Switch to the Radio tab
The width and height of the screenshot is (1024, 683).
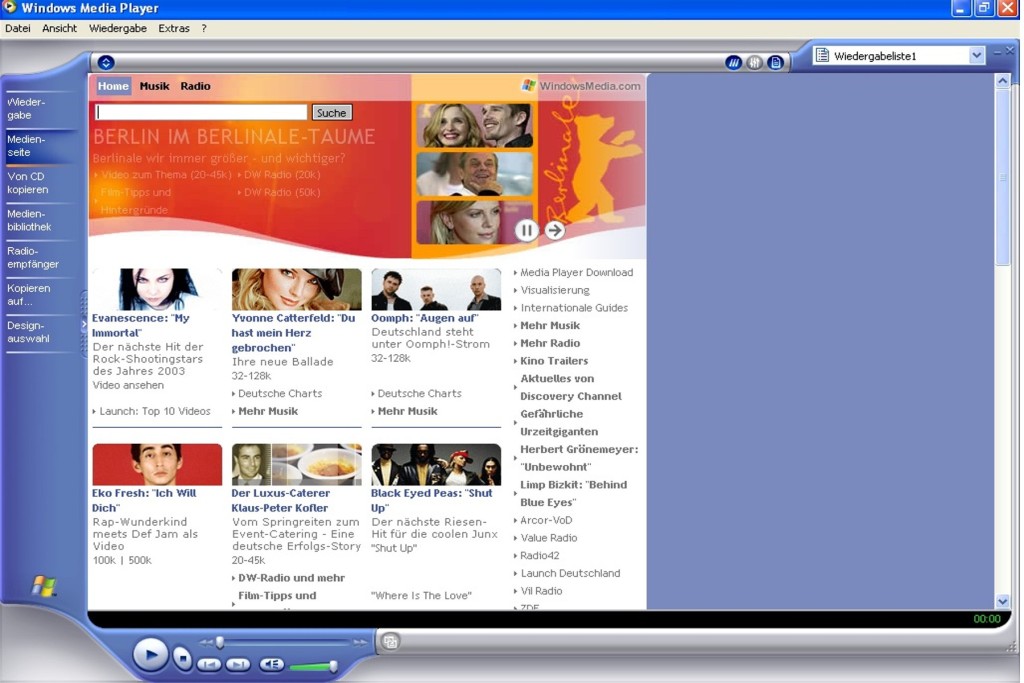(x=195, y=86)
